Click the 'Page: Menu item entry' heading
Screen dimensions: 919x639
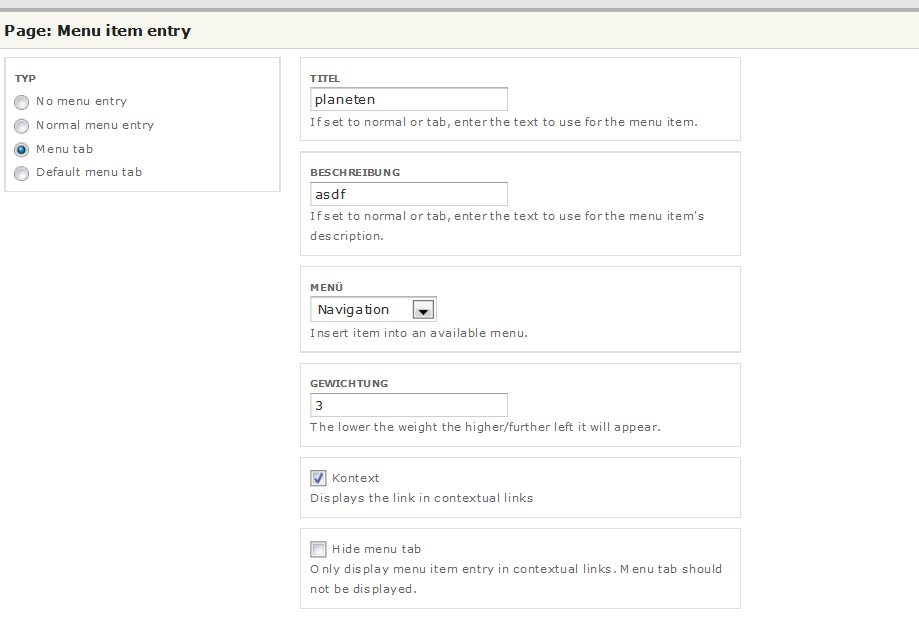click(98, 31)
